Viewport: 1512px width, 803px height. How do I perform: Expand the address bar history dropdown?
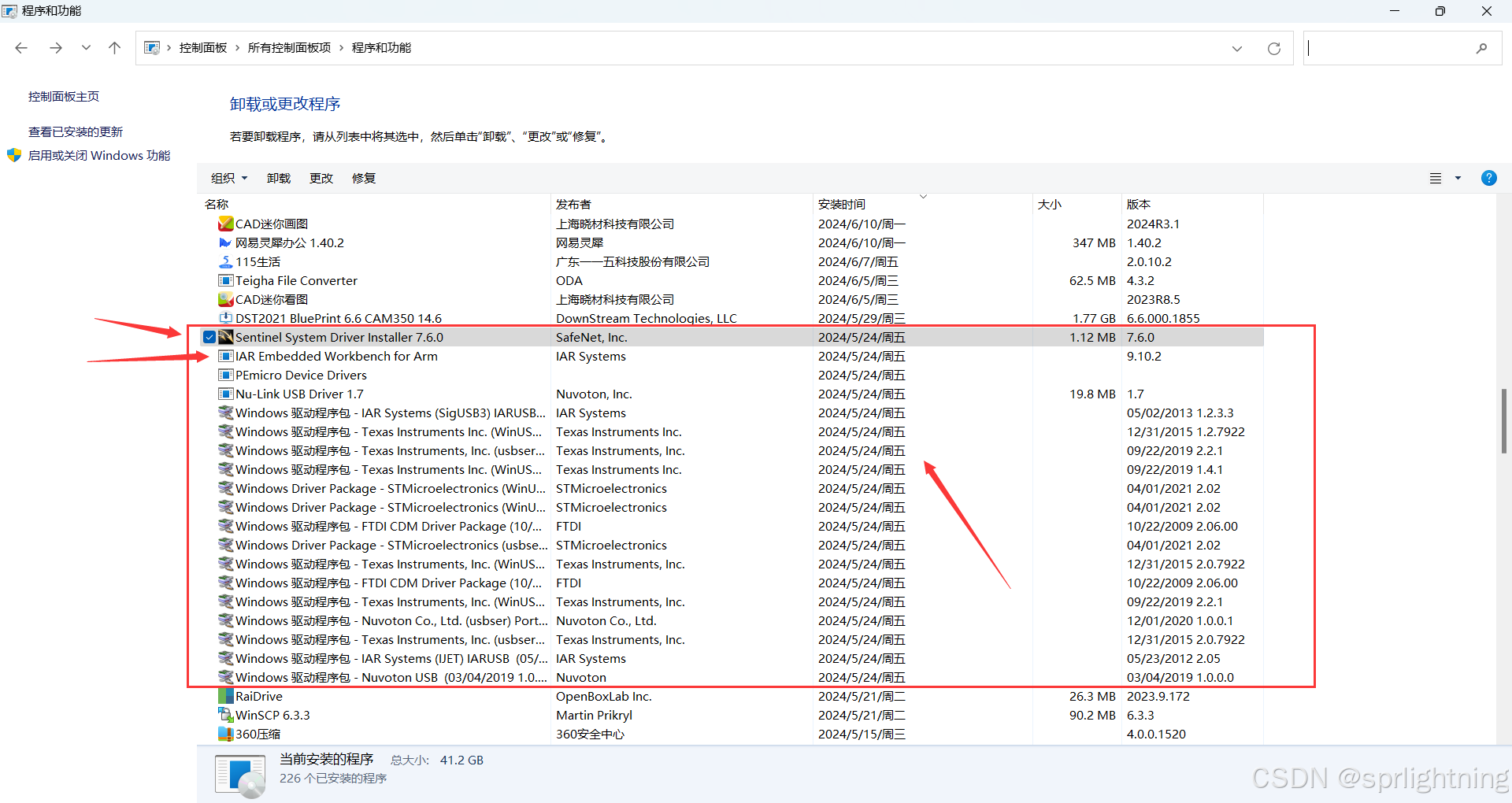point(1236,48)
